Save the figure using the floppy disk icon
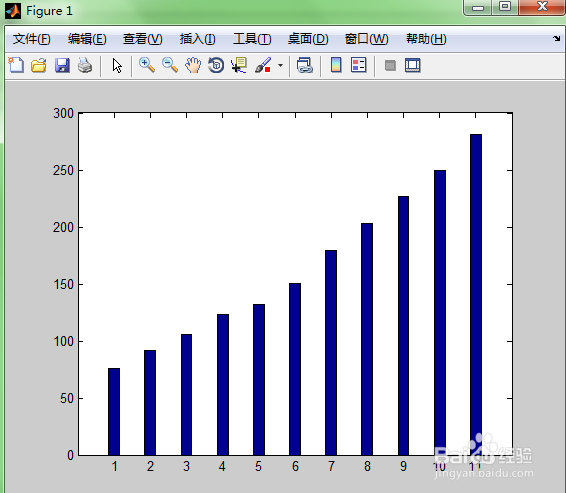The width and height of the screenshot is (566, 493). [62, 65]
